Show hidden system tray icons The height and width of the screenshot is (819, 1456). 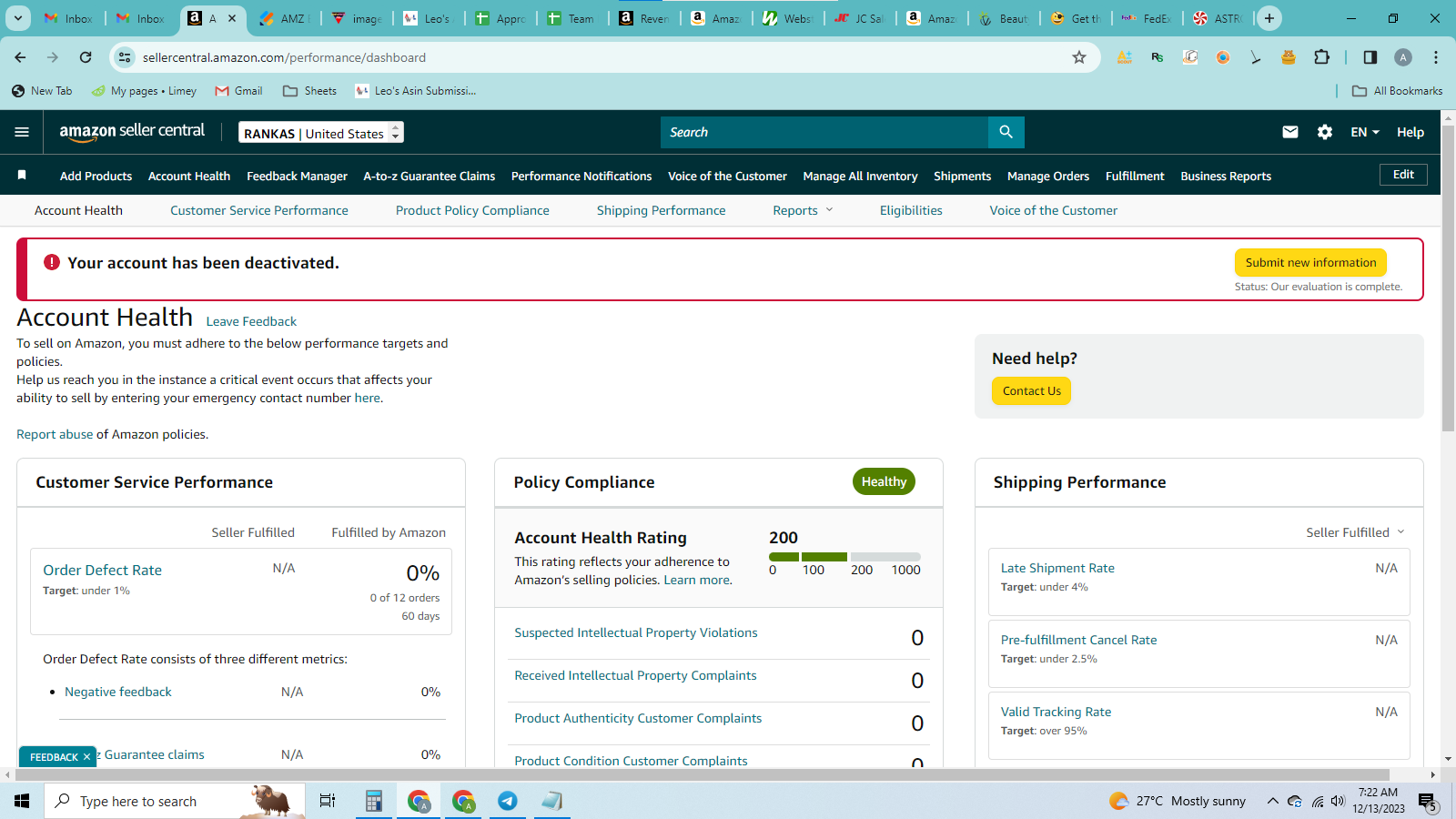(1272, 801)
